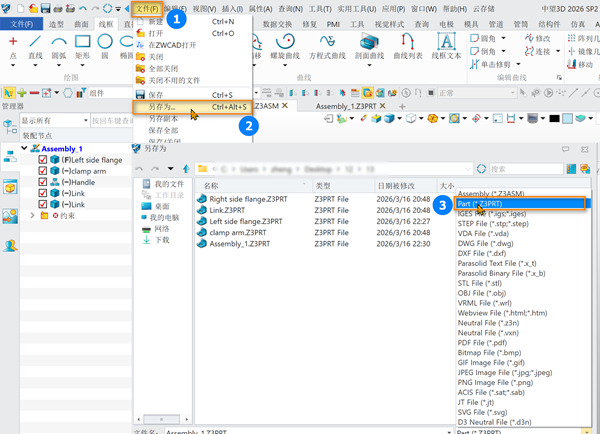Click the 圆角 fillet icon
Image resolution: width=600 pixels, height=434 pixels.
pyautogui.click(x=474, y=38)
